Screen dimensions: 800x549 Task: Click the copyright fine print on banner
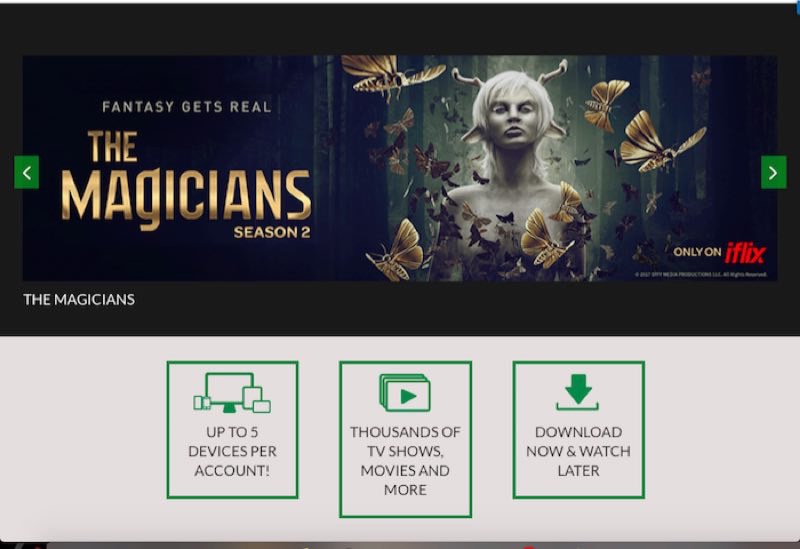pos(701,274)
